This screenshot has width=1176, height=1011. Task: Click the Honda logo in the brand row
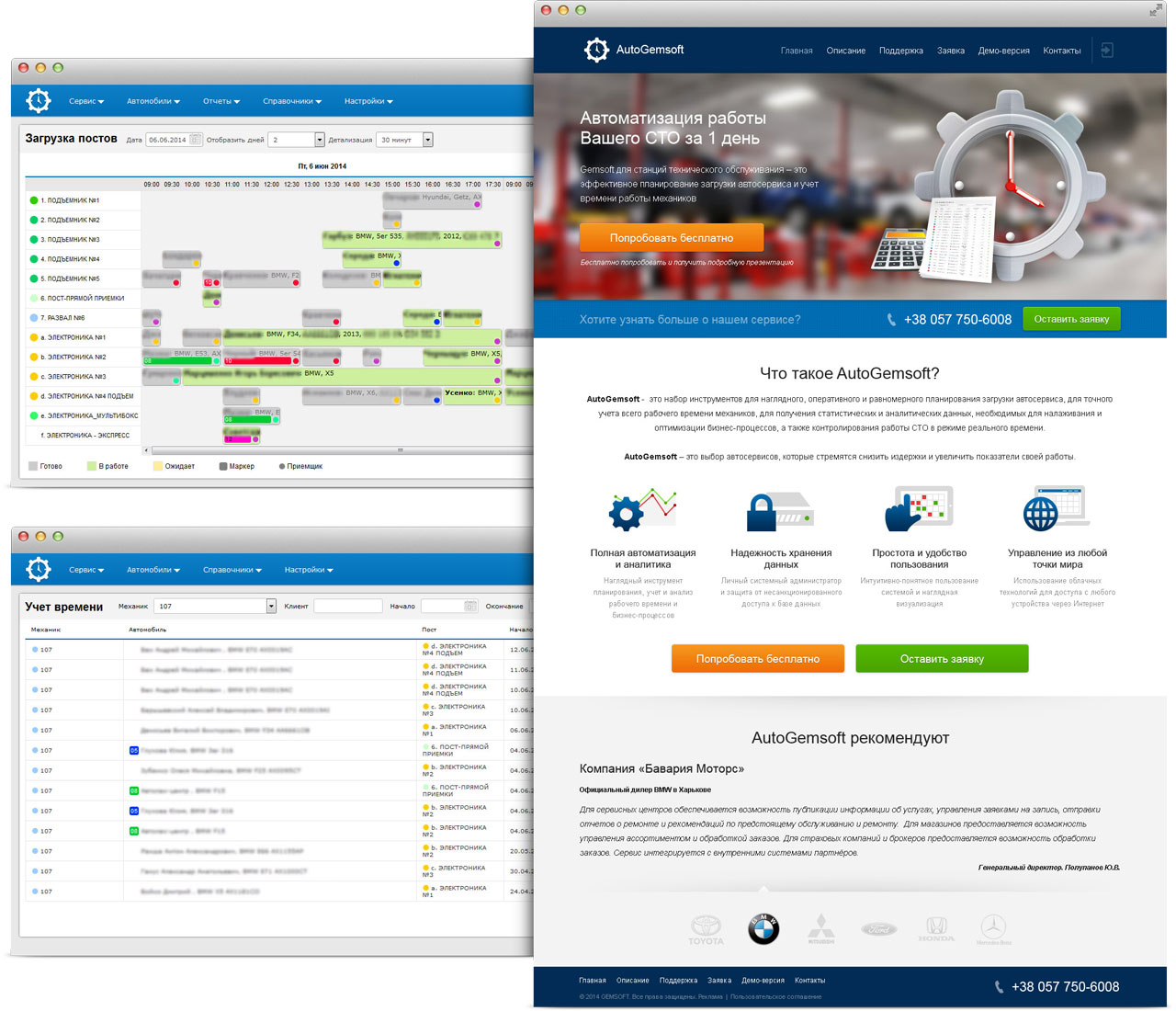click(935, 929)
